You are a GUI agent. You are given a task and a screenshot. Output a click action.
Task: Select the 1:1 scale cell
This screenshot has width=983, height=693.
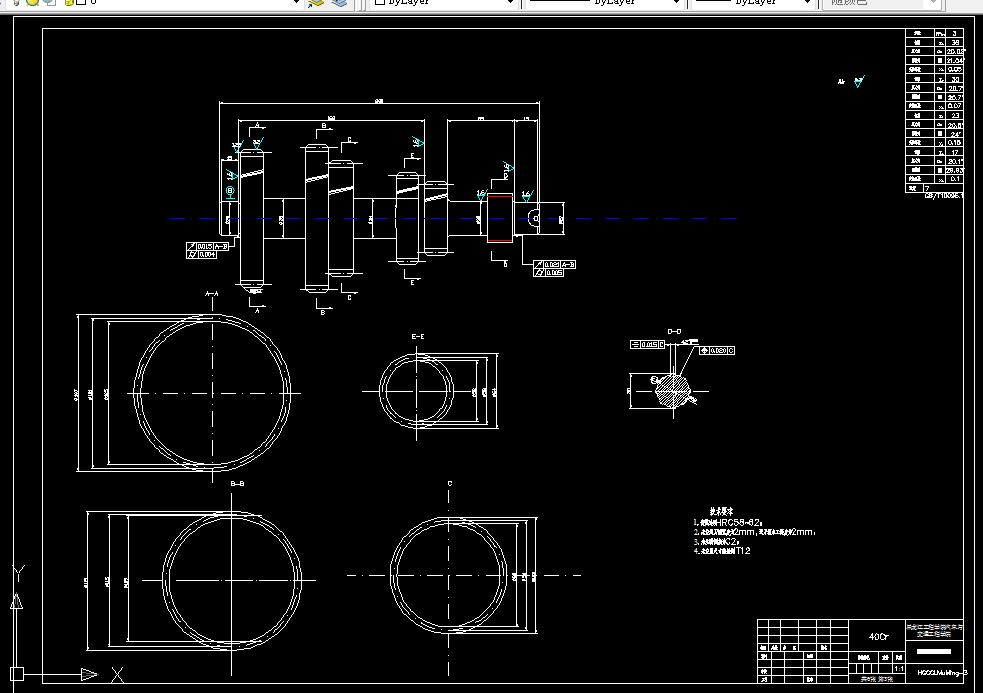click(x=898, y=669)
